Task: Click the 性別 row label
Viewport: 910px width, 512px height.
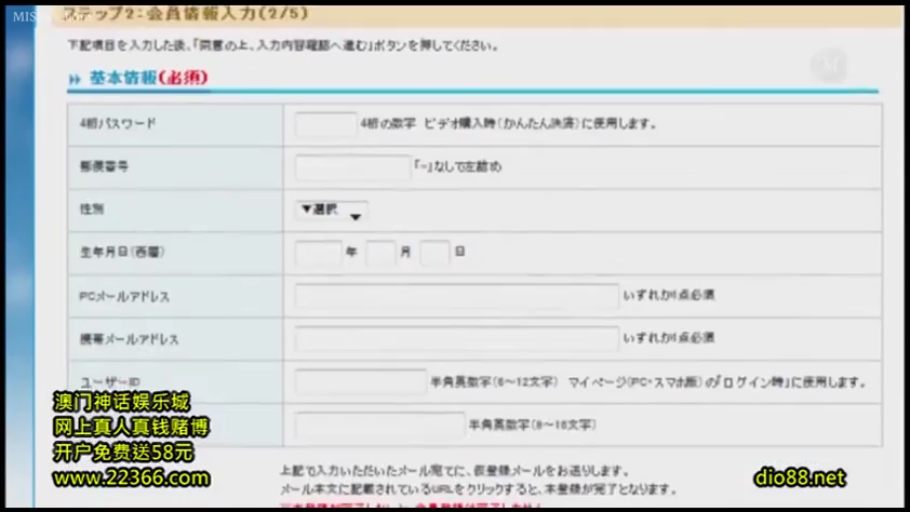Action: 92,210
